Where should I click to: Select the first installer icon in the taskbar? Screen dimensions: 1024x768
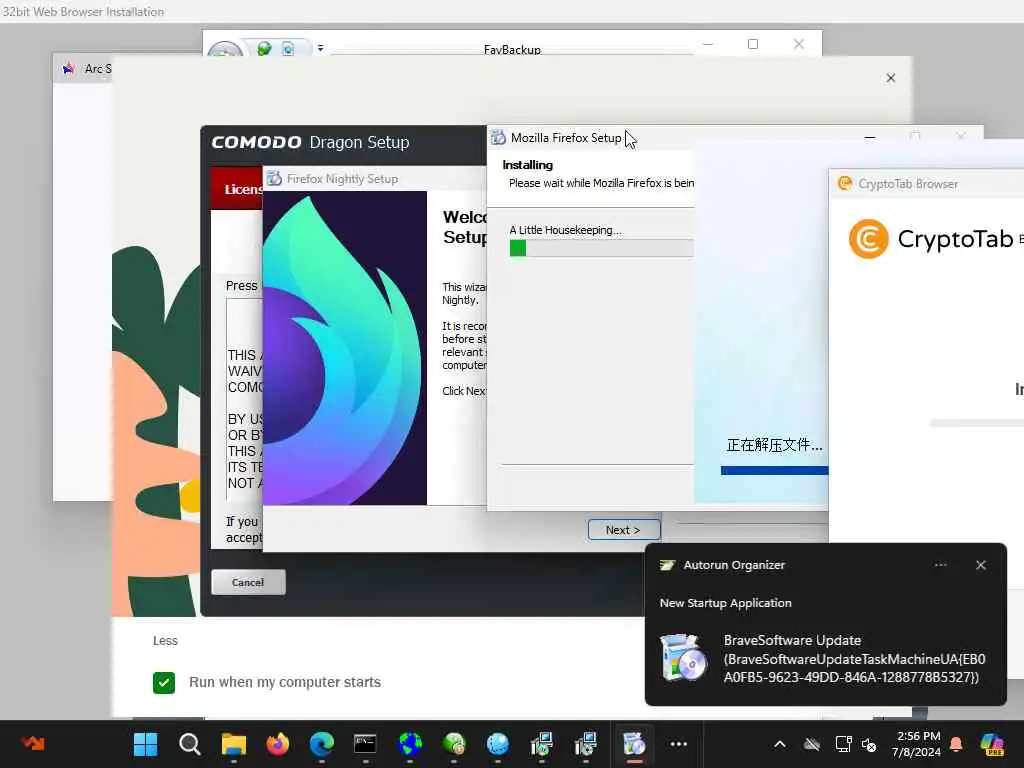[x=542, y=744]
